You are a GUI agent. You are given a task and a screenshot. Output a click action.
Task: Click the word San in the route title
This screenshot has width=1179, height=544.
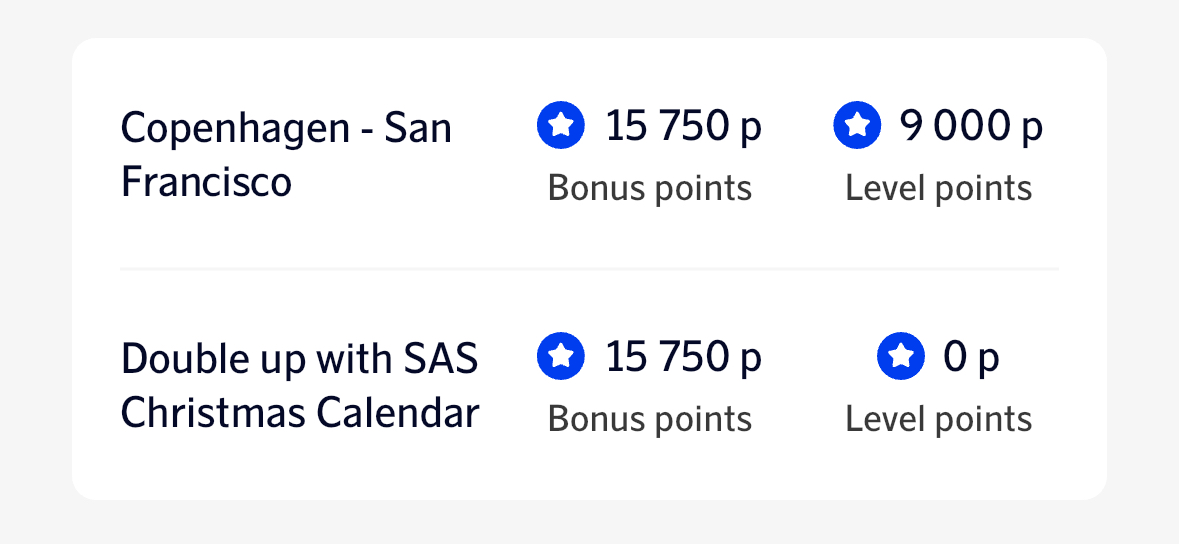[x=418, y=129]
